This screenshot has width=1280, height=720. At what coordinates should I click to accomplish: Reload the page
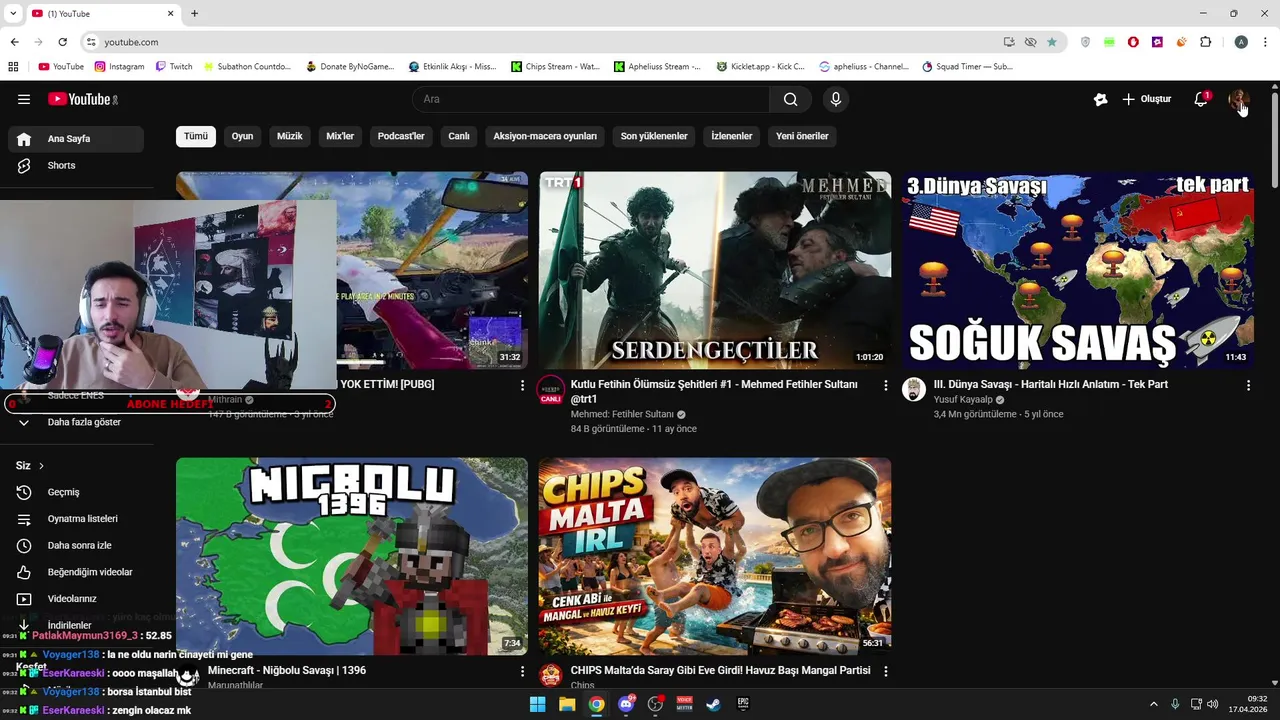(62, 42)
